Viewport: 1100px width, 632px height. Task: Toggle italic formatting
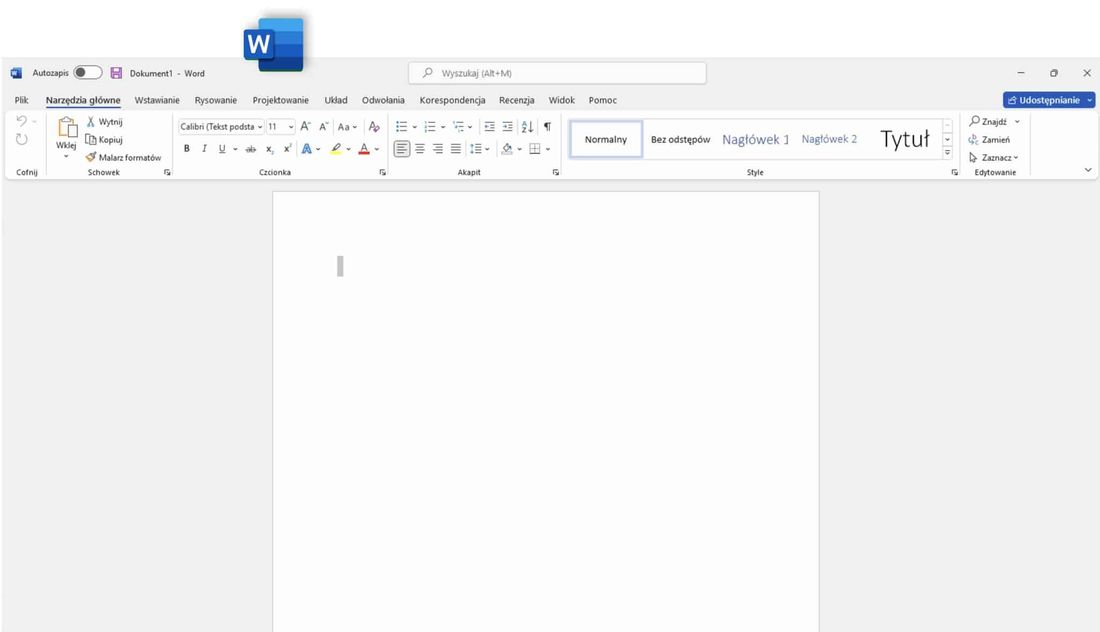(x=204, y=147)
